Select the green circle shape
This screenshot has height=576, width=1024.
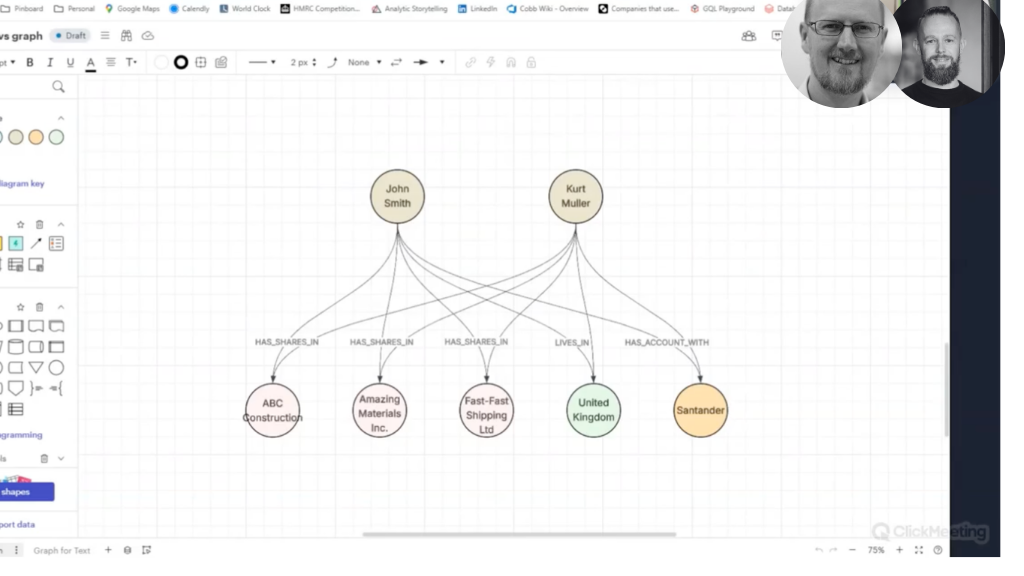(x=56, y=137)
